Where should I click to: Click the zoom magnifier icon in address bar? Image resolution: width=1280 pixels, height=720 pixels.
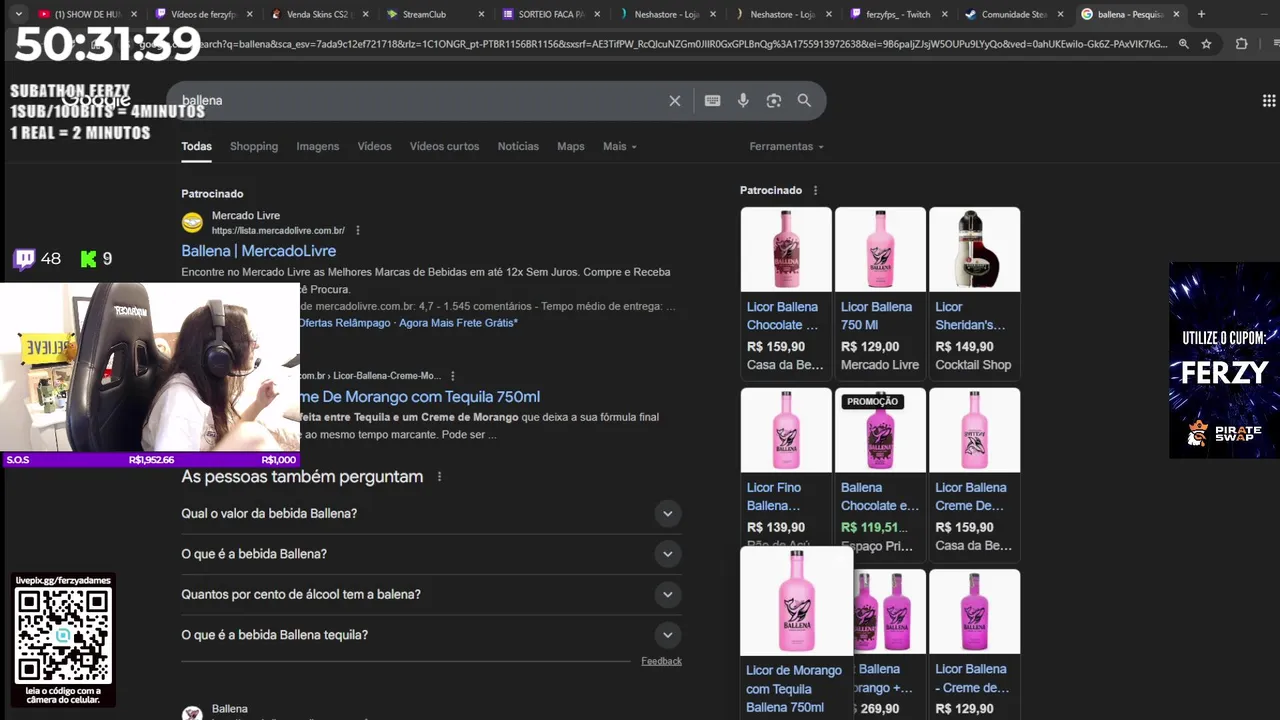tap(1184, 44)
